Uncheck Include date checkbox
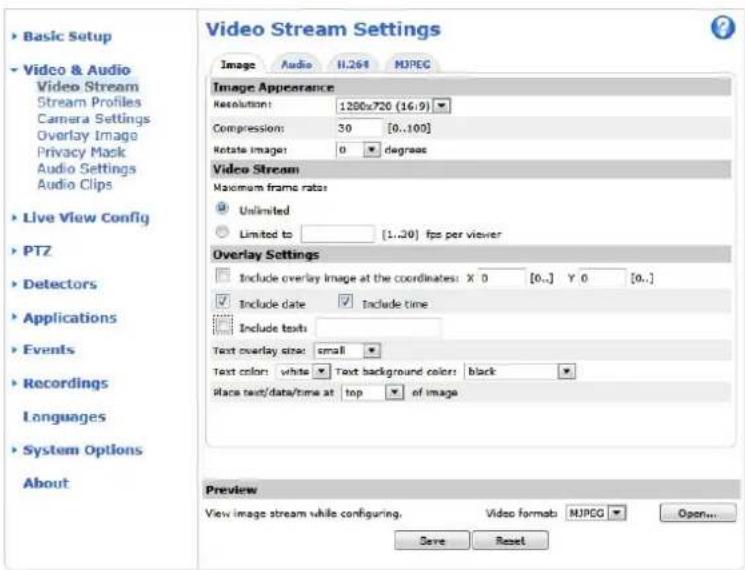The image size is (745, 570). [x=222, y=302]
